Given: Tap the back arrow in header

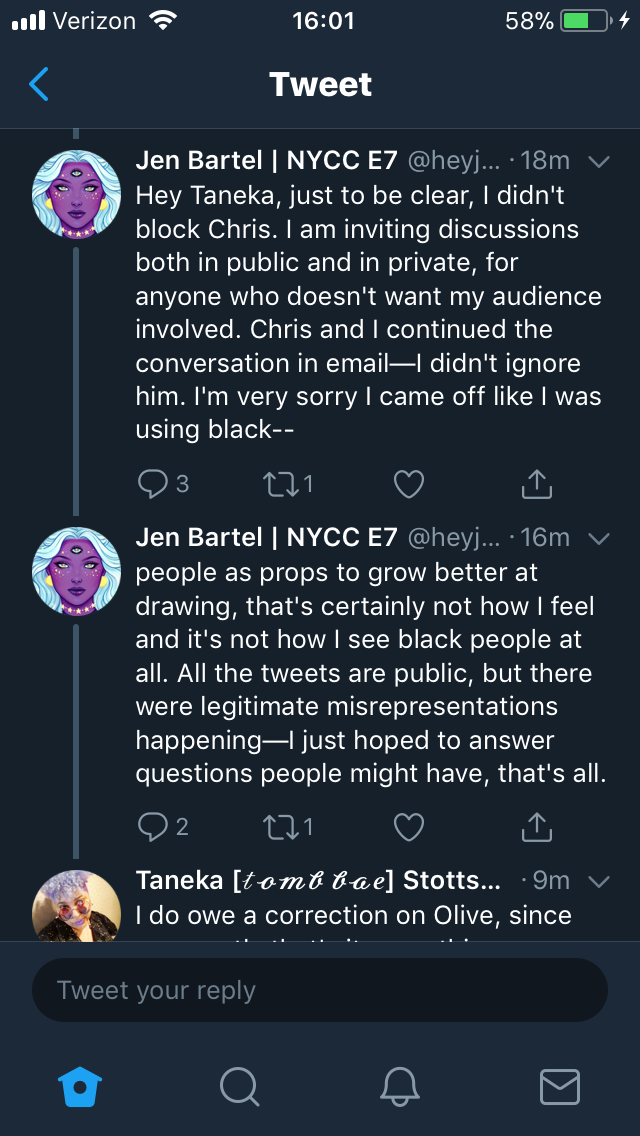Looking at the screenshot, I should point(38,84).
